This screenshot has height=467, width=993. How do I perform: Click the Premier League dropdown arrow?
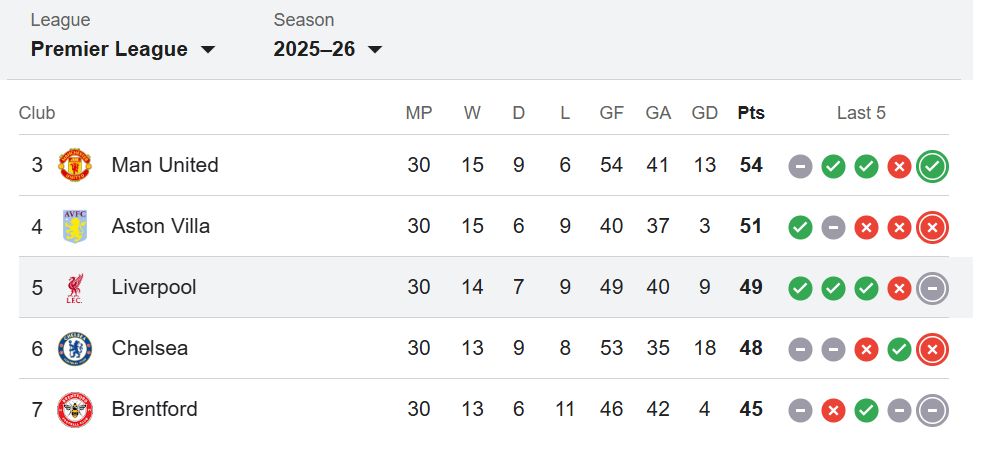[x=208, y=50]
